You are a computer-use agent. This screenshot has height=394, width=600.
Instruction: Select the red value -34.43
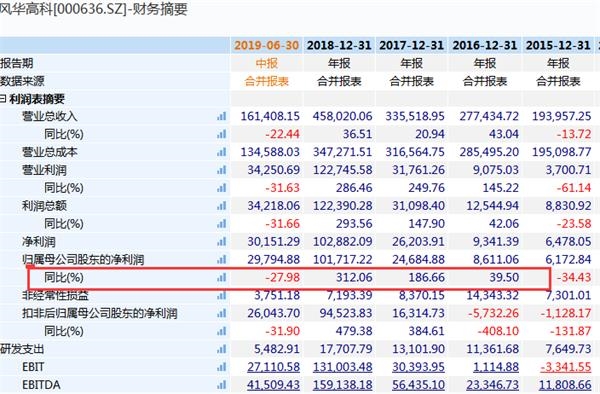coord(574,278)
